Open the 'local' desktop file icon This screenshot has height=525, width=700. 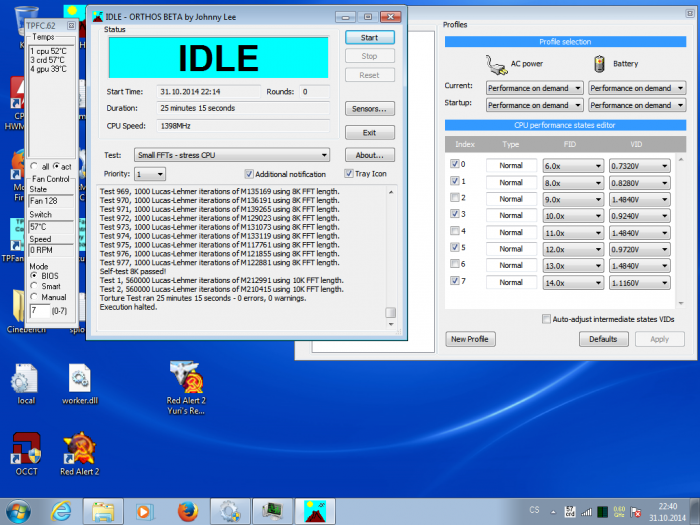click(26, 381)
